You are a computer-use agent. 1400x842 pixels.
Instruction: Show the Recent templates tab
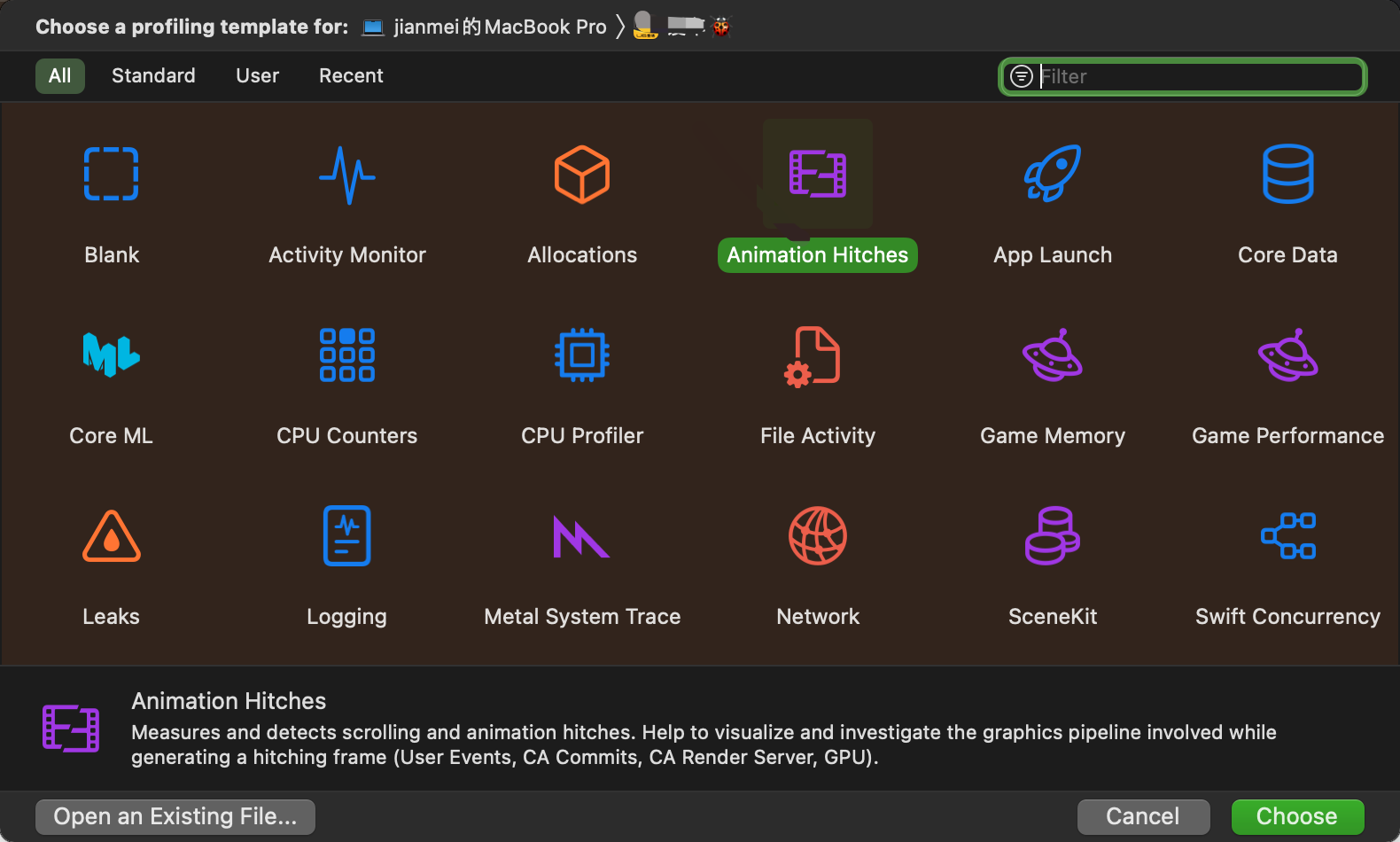[351, 76]
